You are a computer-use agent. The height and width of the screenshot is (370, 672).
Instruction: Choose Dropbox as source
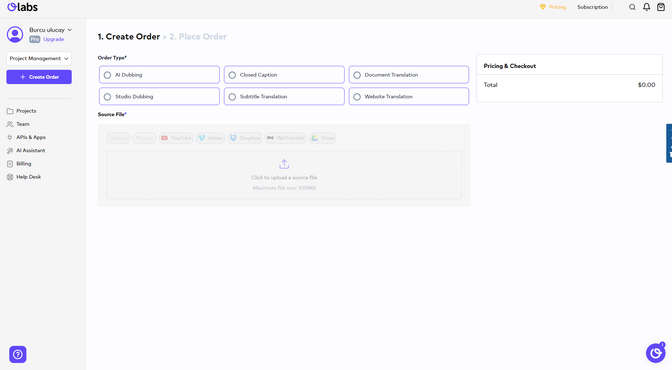point(245,138)
